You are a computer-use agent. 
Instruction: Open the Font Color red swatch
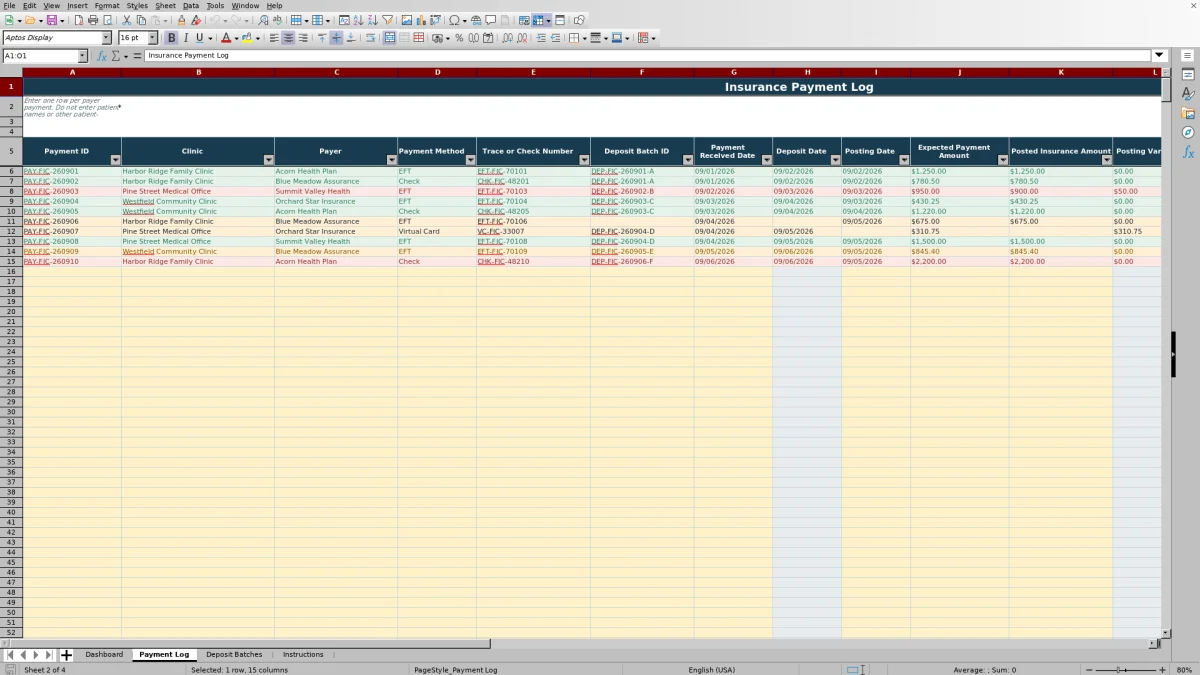225,38
